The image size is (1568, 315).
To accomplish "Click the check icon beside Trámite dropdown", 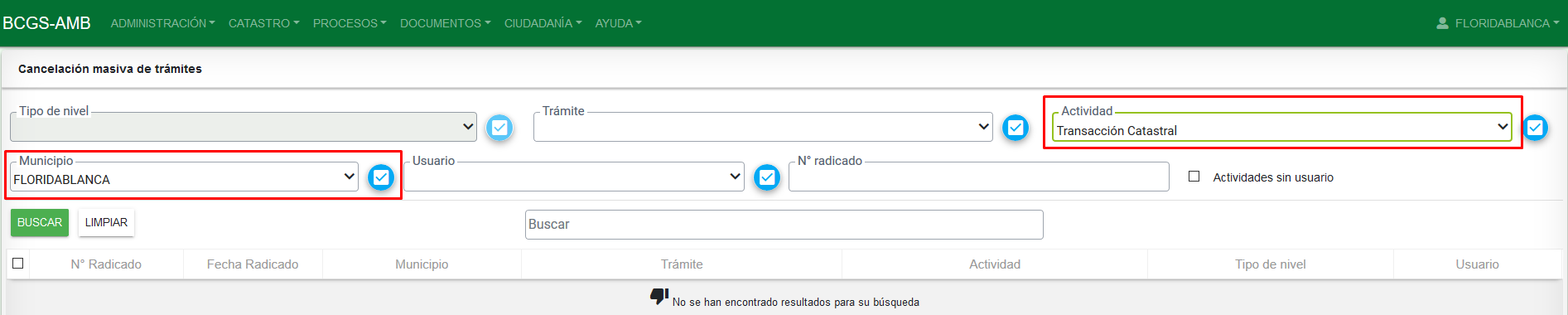I will click(x=1016, y=128).
